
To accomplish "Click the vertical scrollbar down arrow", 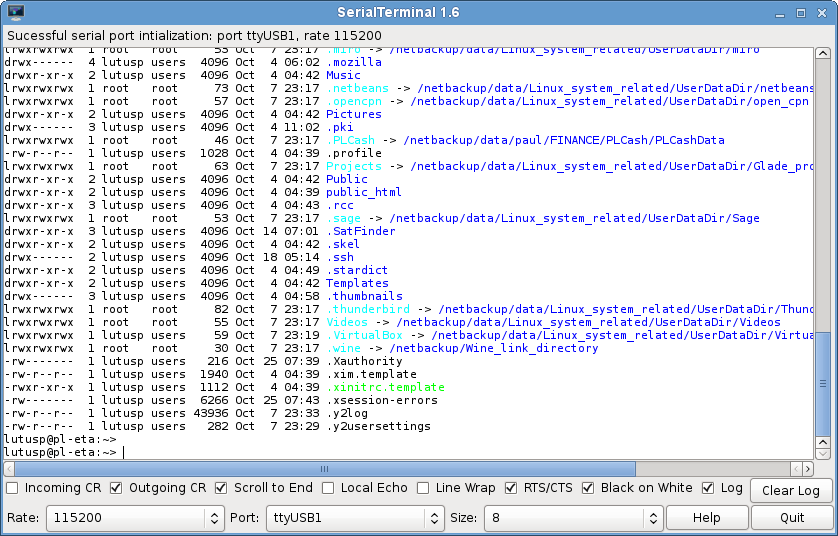I will [822, 452].
